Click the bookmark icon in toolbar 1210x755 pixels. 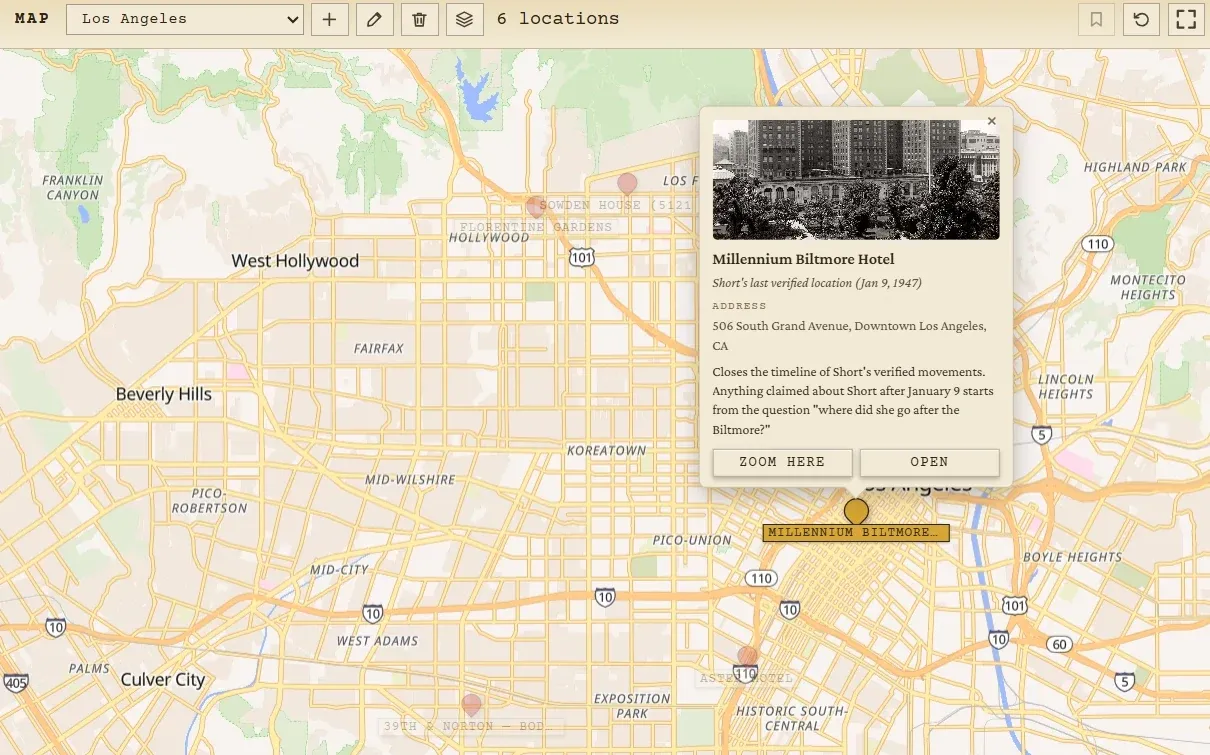pos(1097,19)
